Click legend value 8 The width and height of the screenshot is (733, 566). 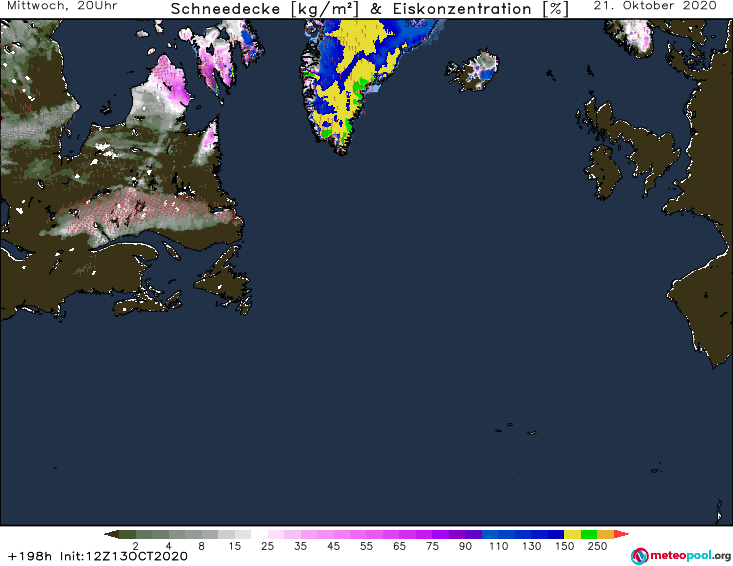(x=201, y=546)
